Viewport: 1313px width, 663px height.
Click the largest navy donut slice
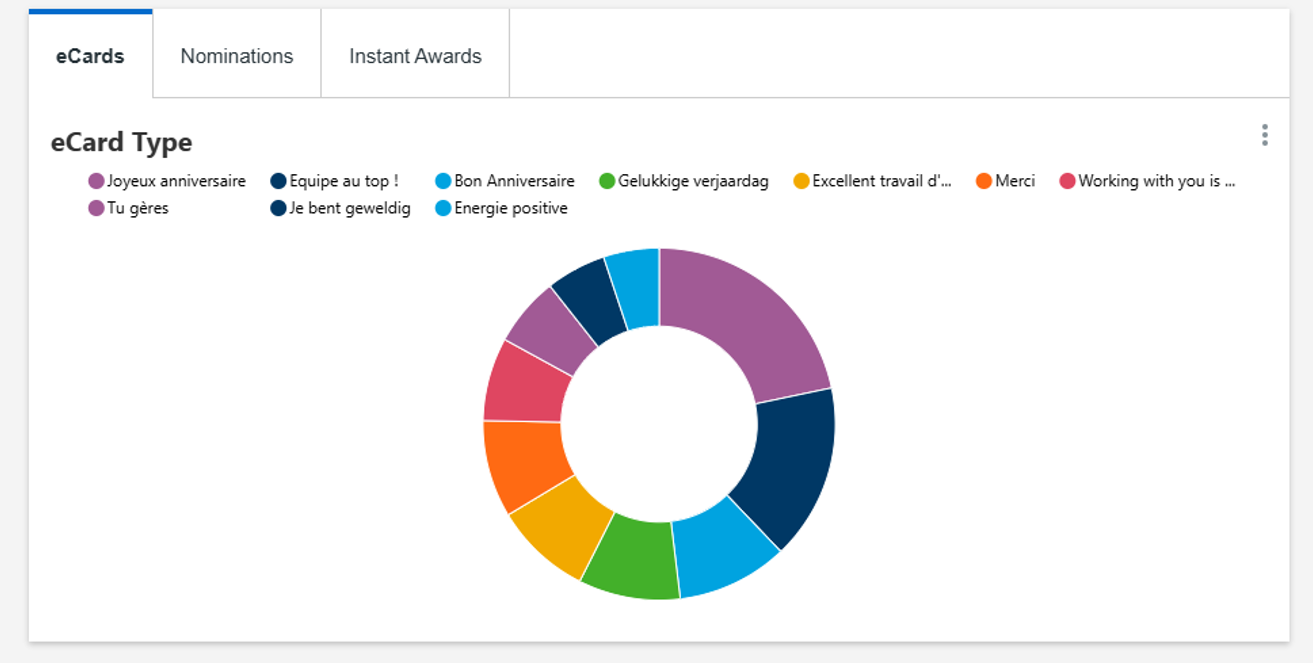tap(792, 462)
